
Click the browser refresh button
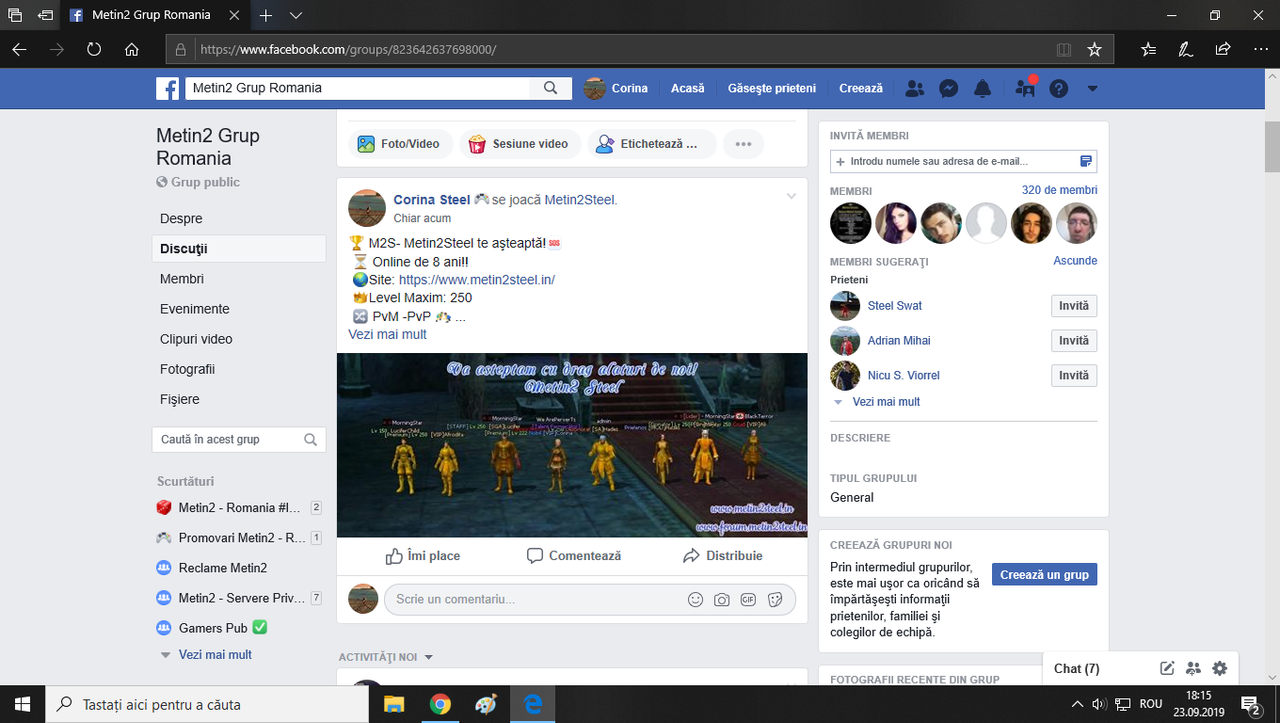pyautogui.click(x=94, y=49)
